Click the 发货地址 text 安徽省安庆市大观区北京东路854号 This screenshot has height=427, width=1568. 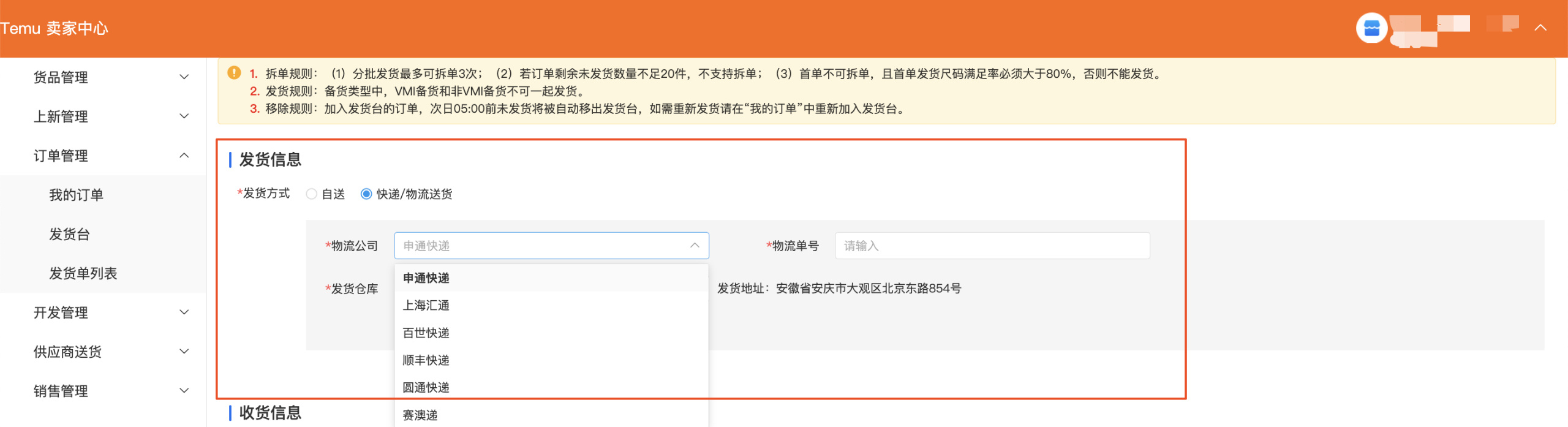click(x=869, y=289)
